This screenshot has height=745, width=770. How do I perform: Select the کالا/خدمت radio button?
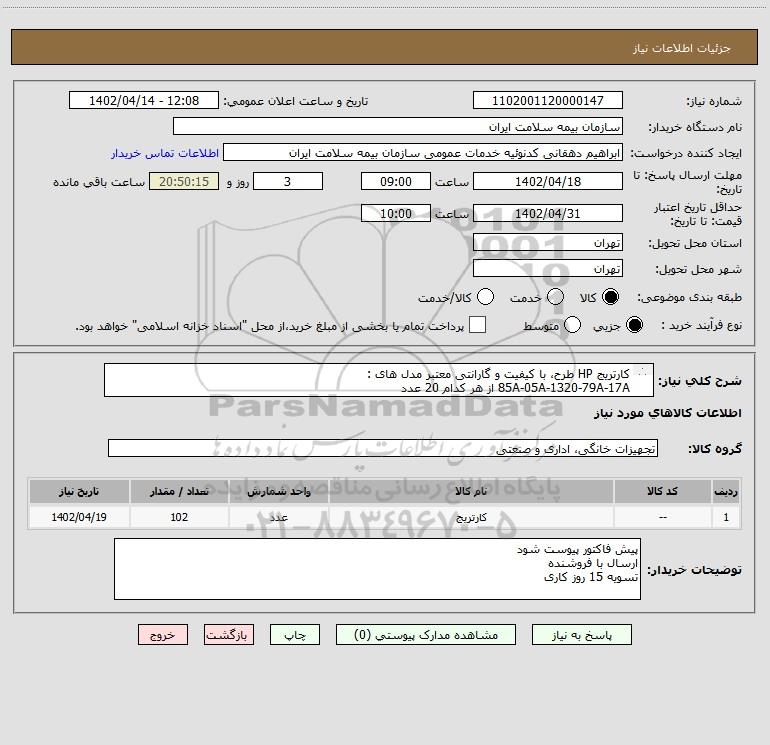click(x=485, y=297)
